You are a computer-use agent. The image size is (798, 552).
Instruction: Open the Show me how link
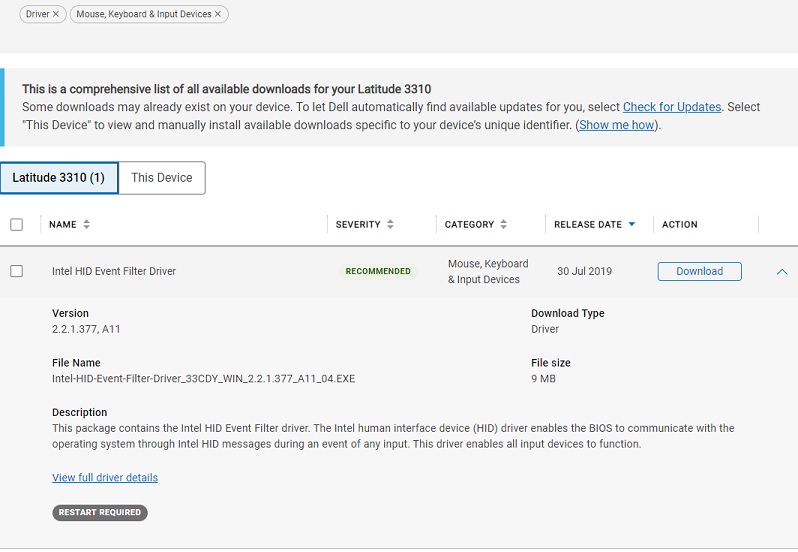pyautogui.click(x=617, y=125)
